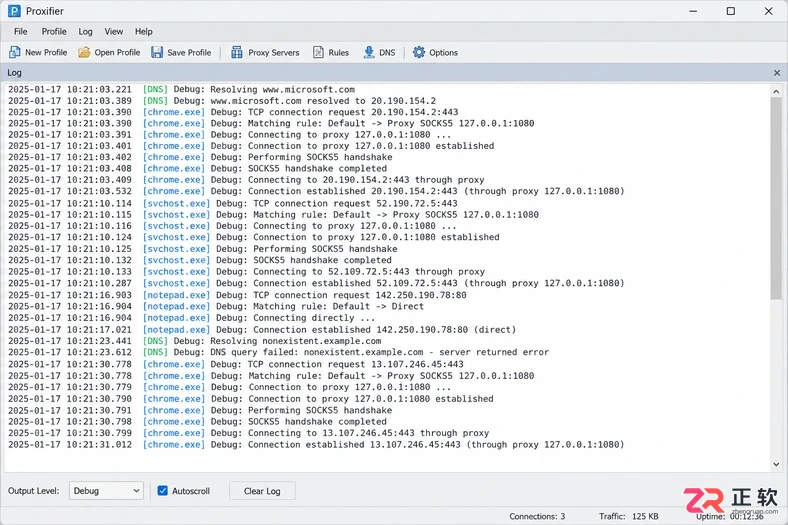The height and width of the screenshot is (525, 788).
Task: Click the log scrollbar down arrow
Action: pos(776,464)
